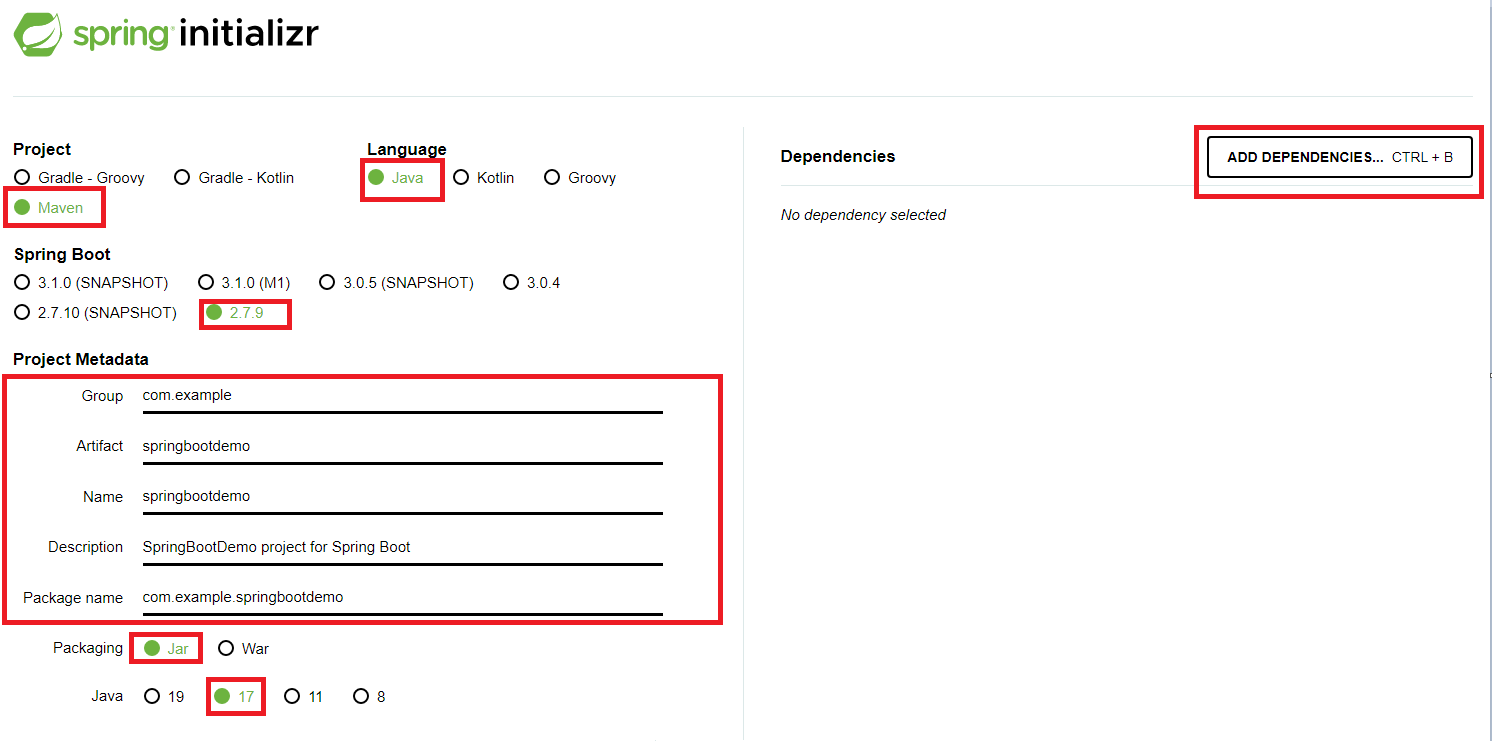The height and width of the screenshot is (741, 1492).
Task: Choose the Maven project option
Action: coord(49,208)
